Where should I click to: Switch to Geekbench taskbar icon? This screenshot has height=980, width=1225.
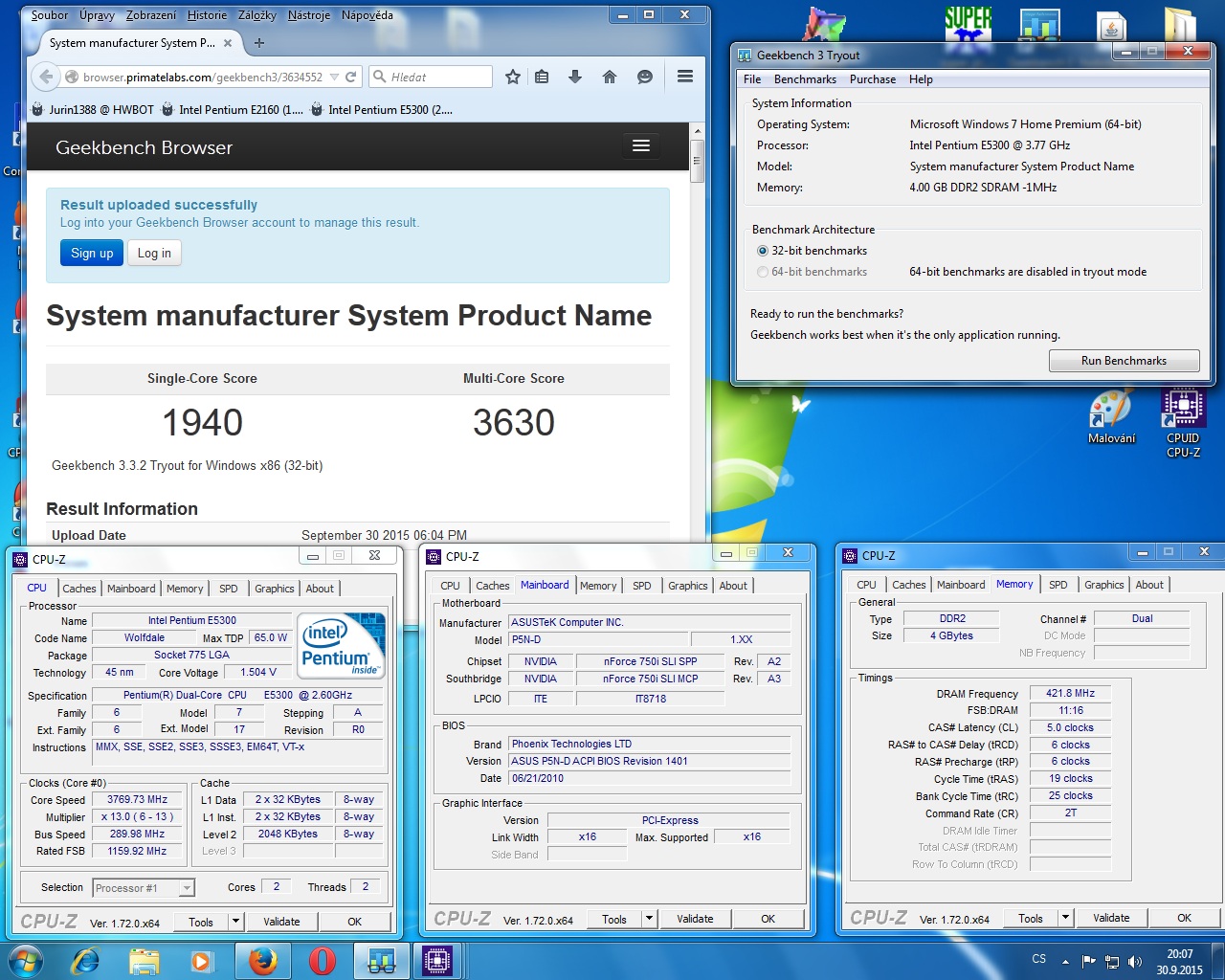click(381, 961)
